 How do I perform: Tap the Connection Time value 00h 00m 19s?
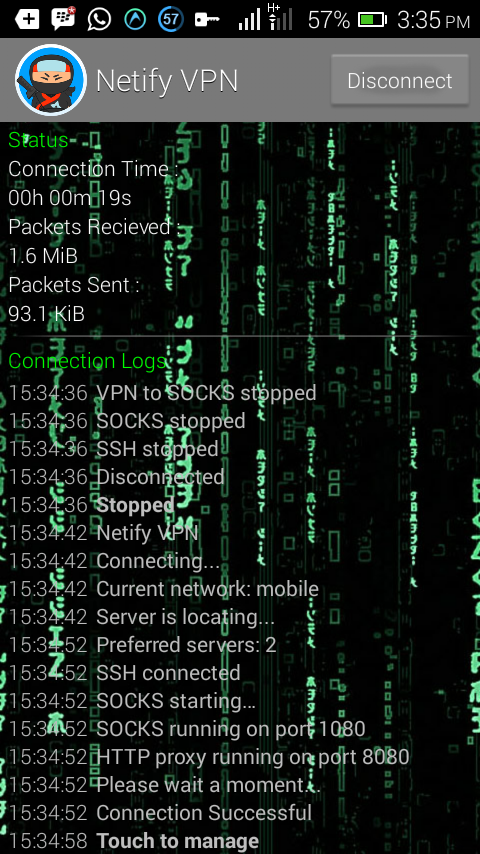[x=70, y=198]
